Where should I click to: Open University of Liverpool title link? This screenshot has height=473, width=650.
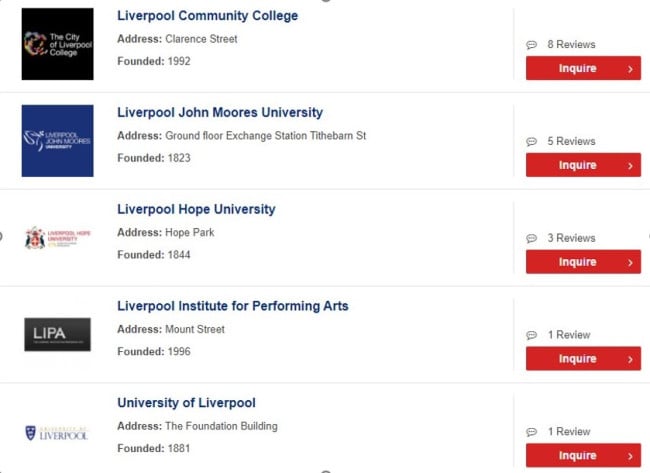tap(186, 403)
